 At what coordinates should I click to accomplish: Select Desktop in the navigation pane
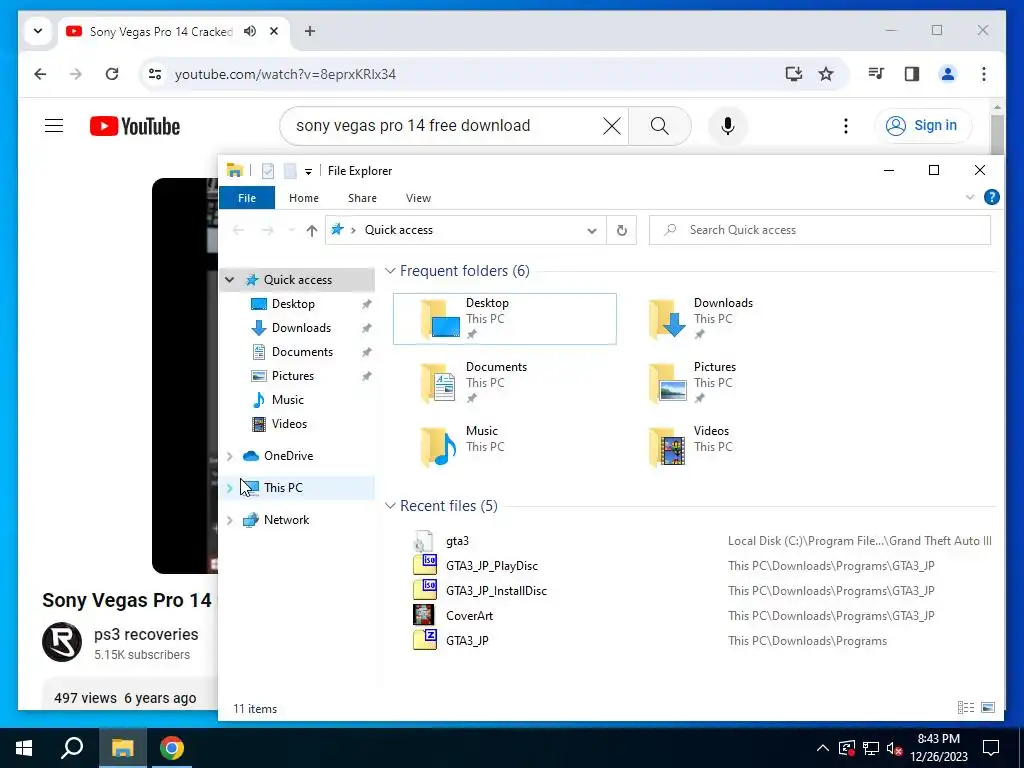(x=293, y=304)
